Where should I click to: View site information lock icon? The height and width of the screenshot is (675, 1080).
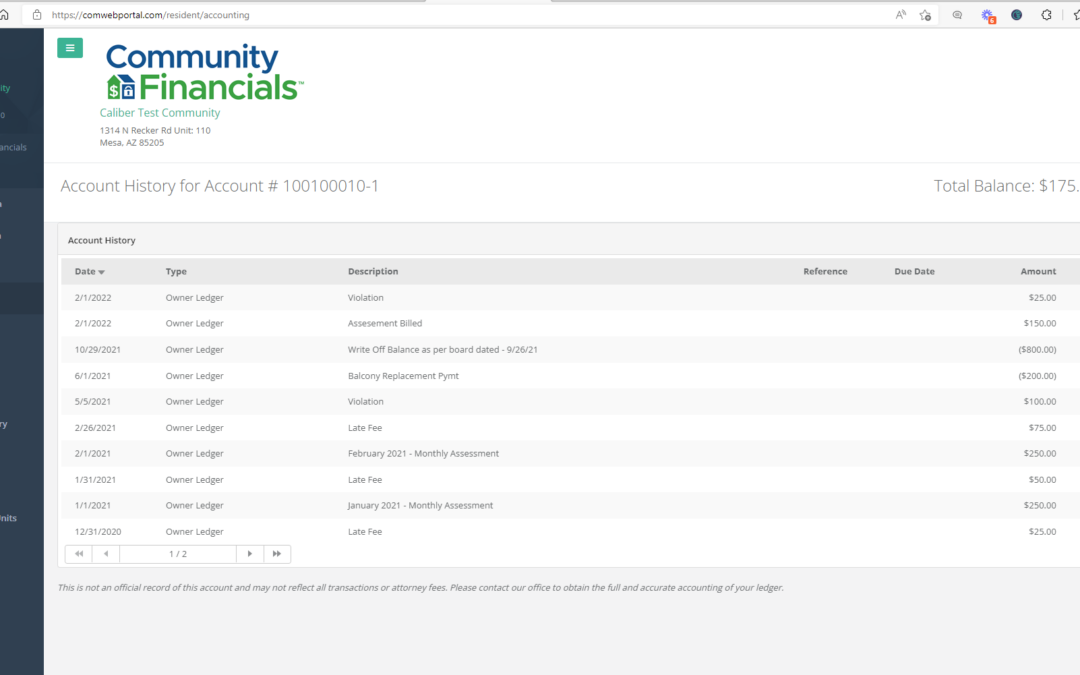click(x=37, y=15)
